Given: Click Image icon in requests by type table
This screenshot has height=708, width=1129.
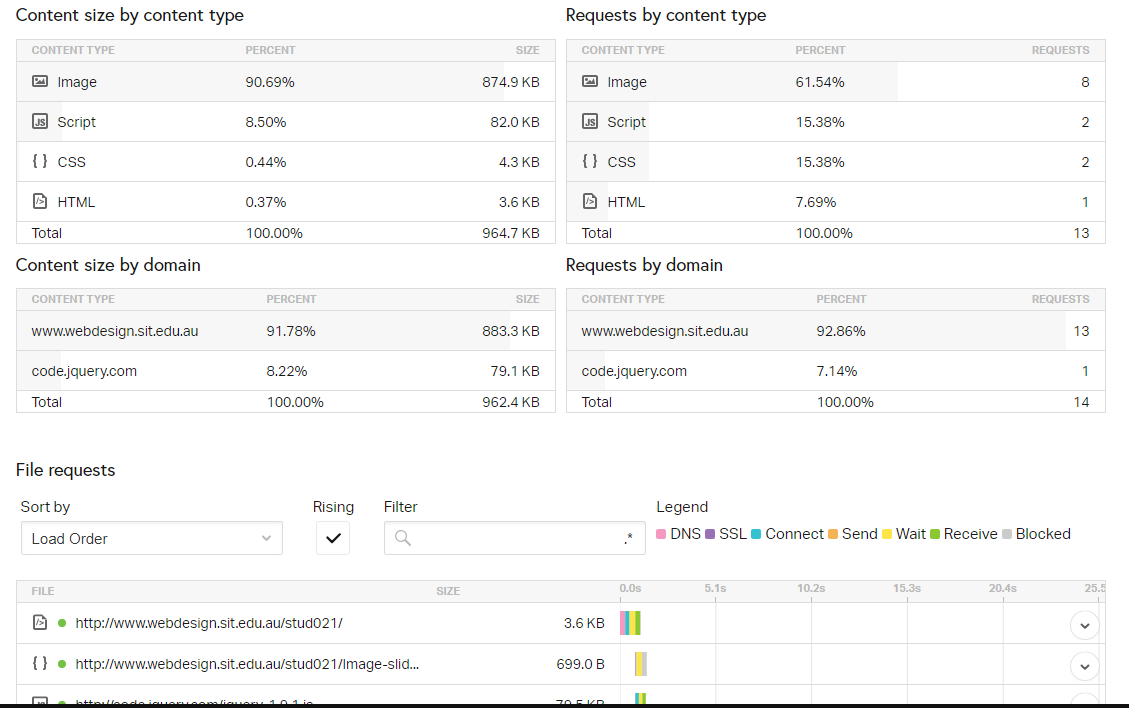Looking at the screenshot, I should [590, 82].
